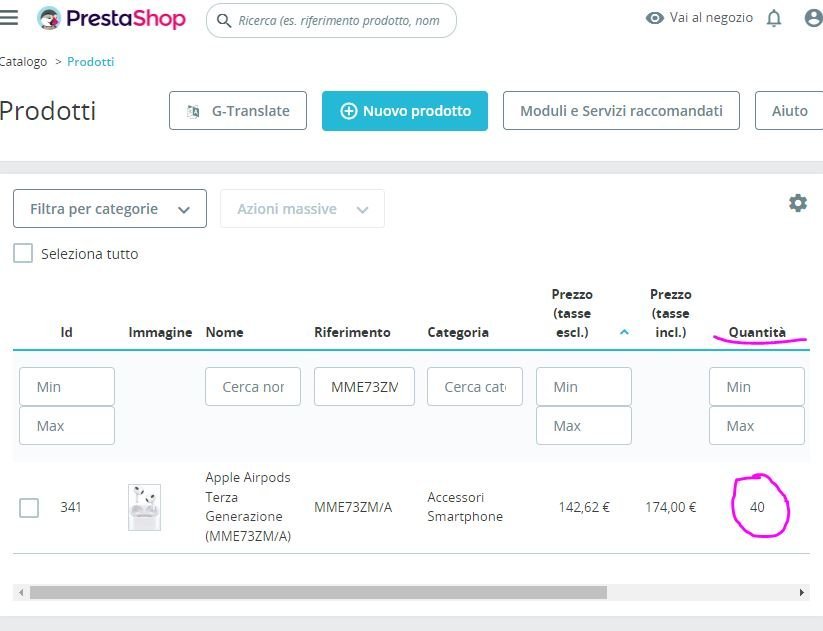Focus the top search bar field
The width and height of the screenshot is (823, 631).
(331, 20)
